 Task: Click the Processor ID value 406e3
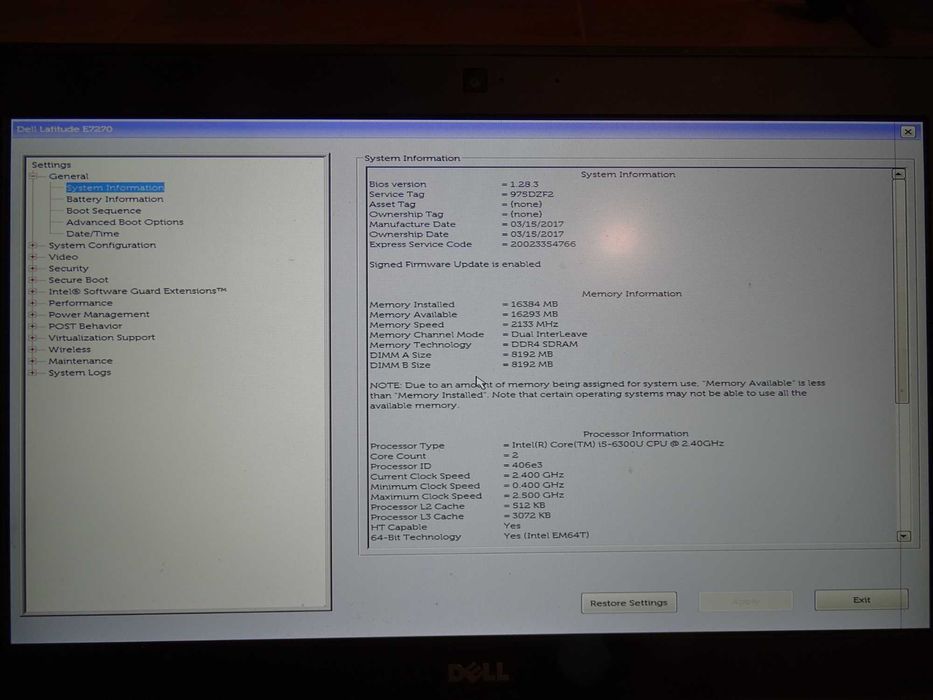pyautogui.click(x=527, y=465)
